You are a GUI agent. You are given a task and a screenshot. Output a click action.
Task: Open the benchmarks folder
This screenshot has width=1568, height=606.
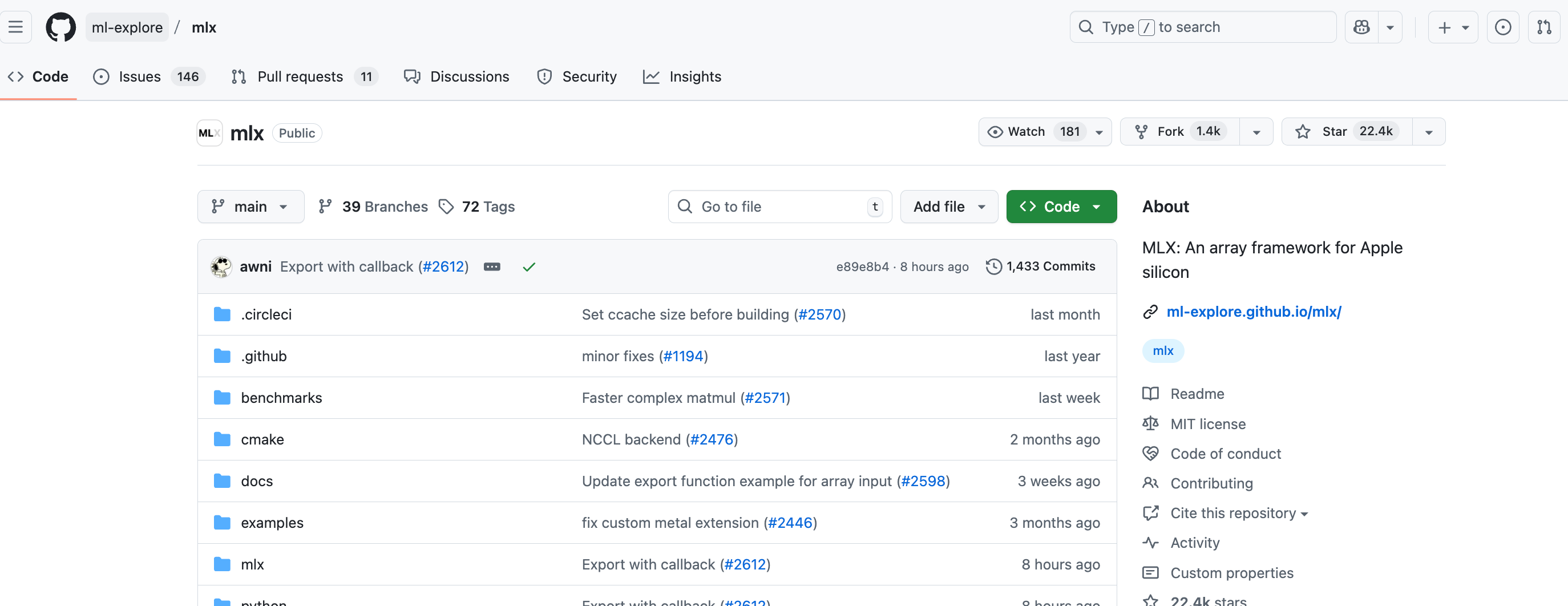point(281,398)
